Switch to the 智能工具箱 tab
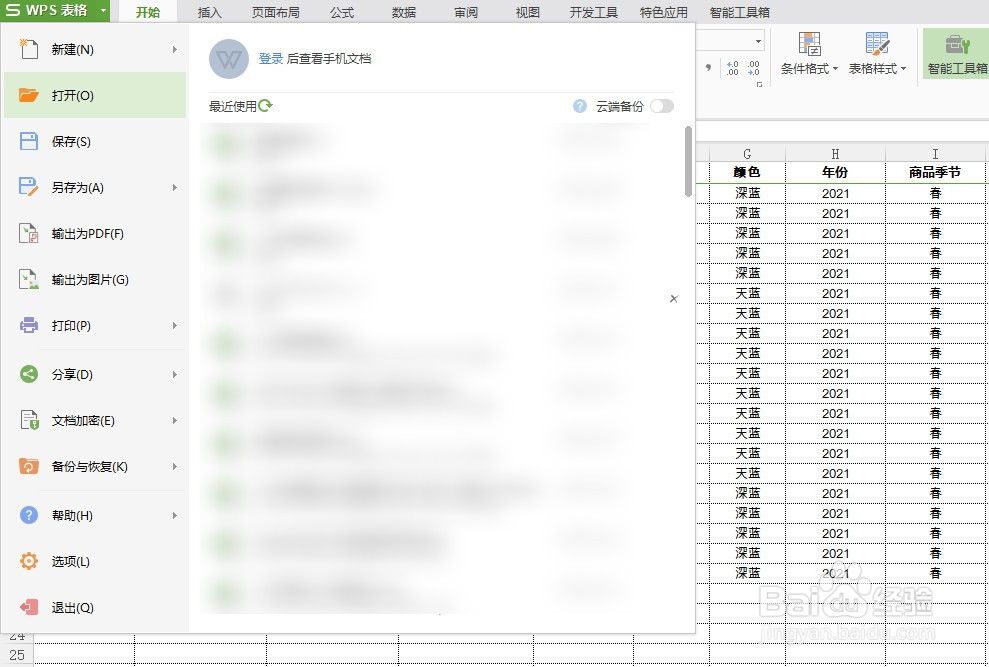 [x=739, y=12]
